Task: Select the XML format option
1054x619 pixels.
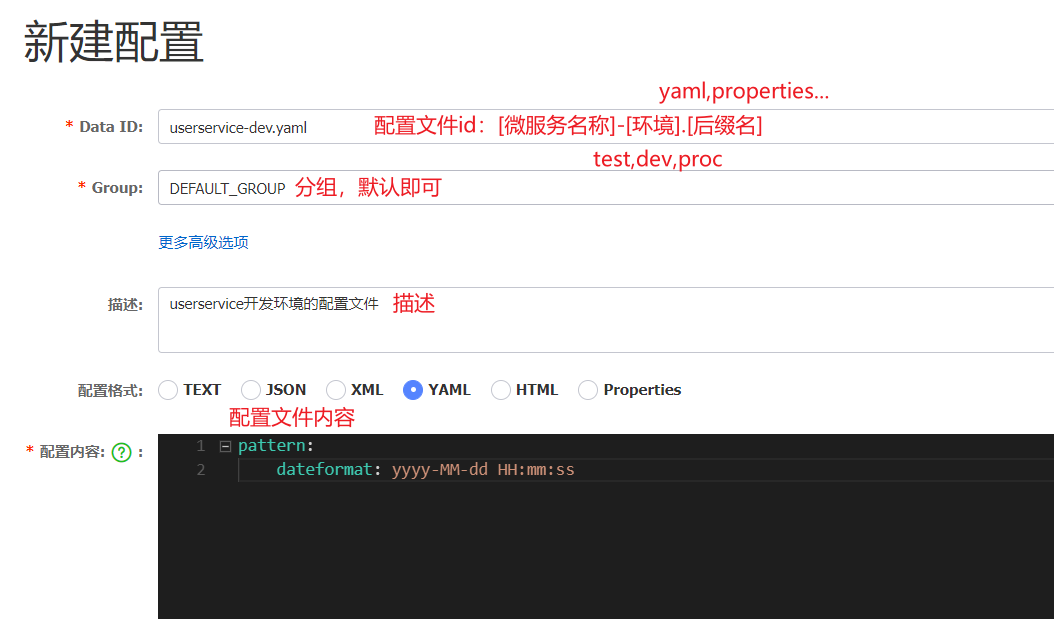Action: [336, 390]
